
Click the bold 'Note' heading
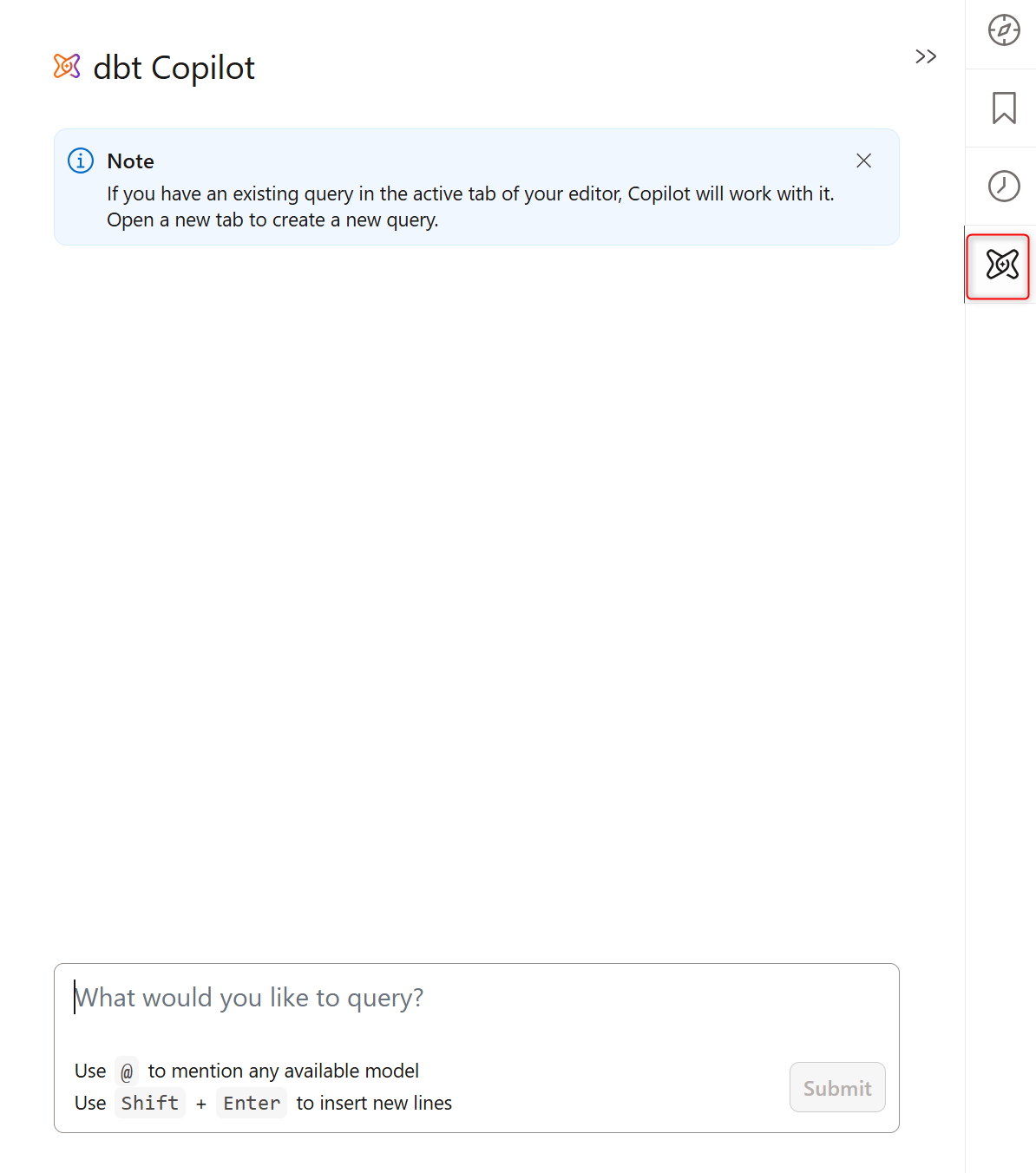131,161
